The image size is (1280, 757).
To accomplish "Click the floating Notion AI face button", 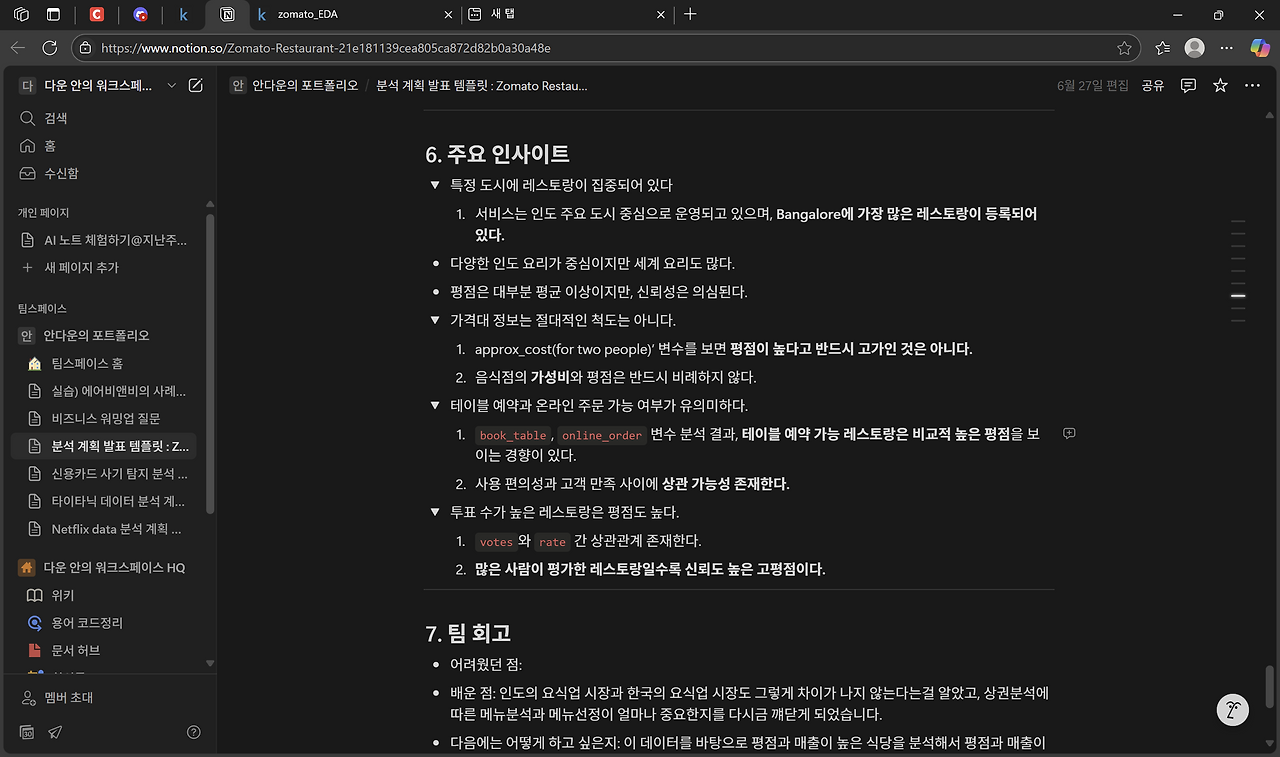I will point(1232,710).
